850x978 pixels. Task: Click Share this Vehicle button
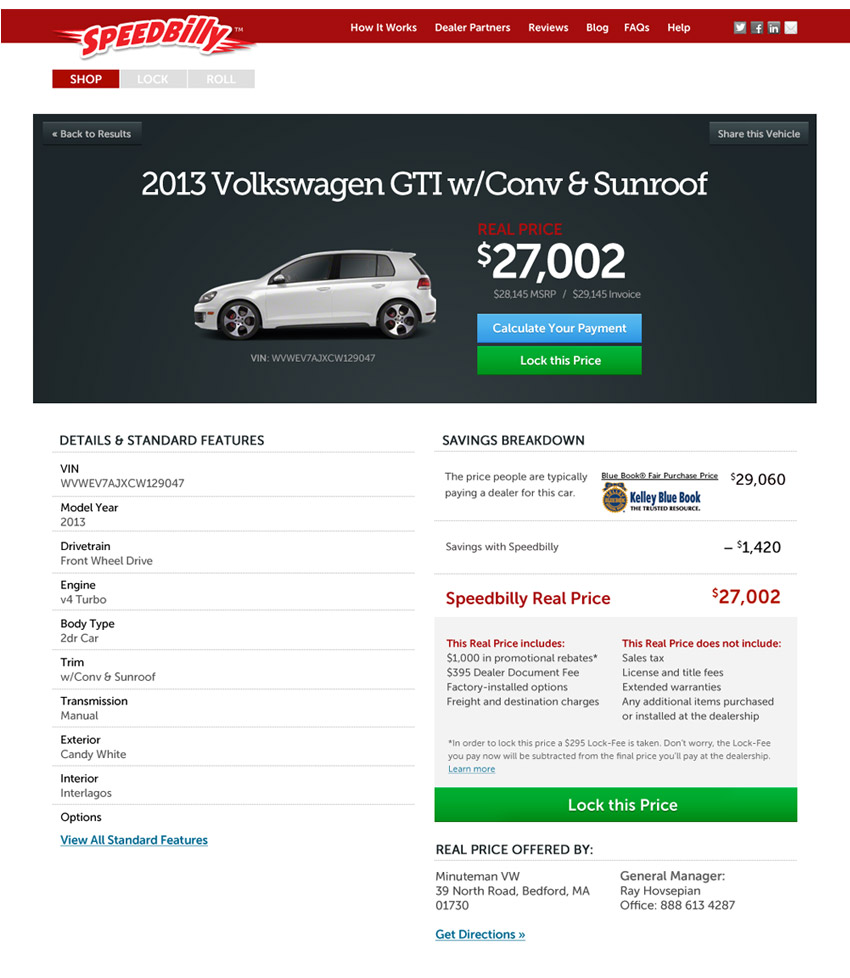[758, 133]
